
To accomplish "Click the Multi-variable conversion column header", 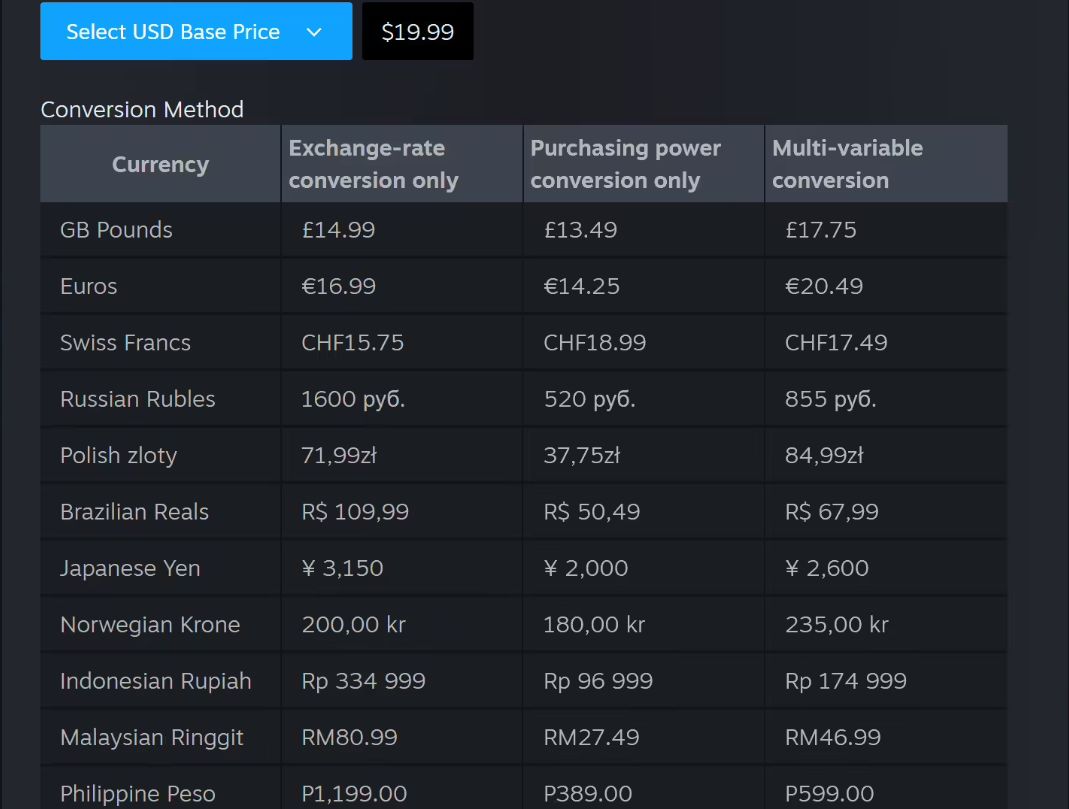I will (x=847, y=164).
